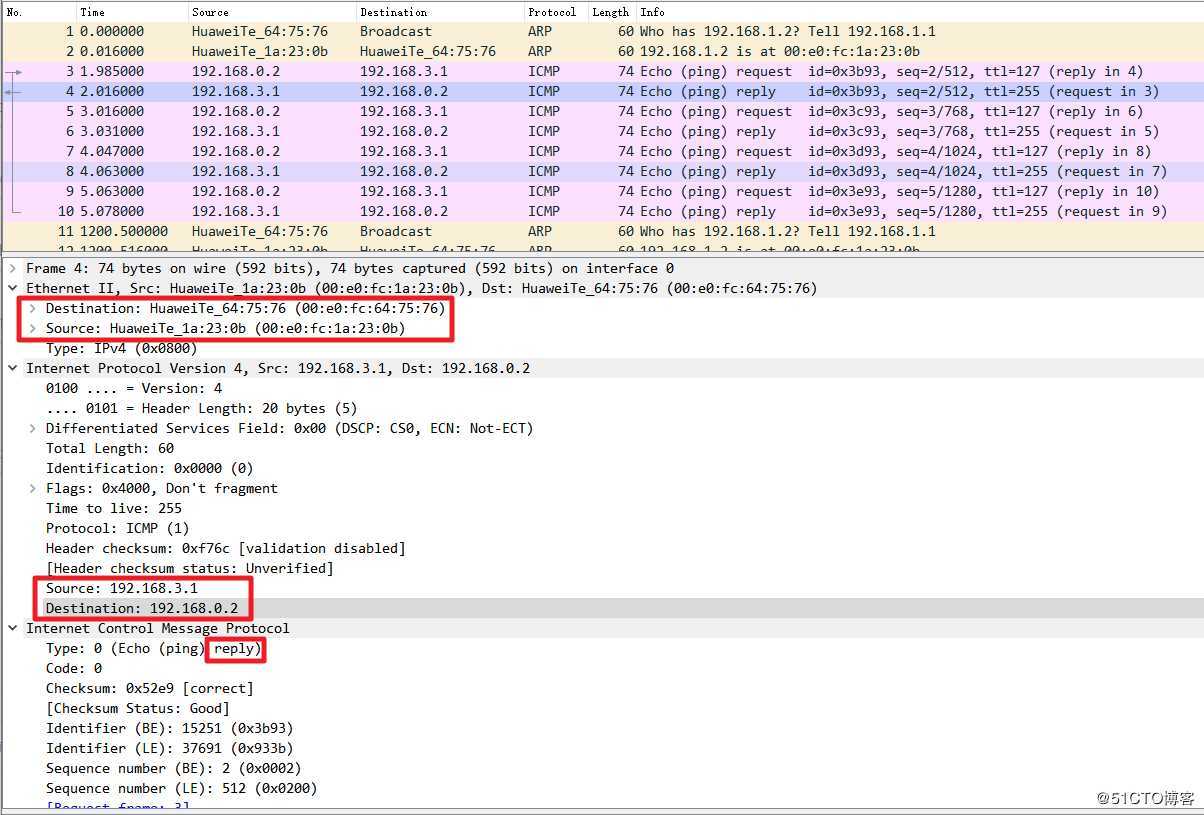
Task: Select the Type: IPv4 (0x0800) line
Action: point(121,348)
